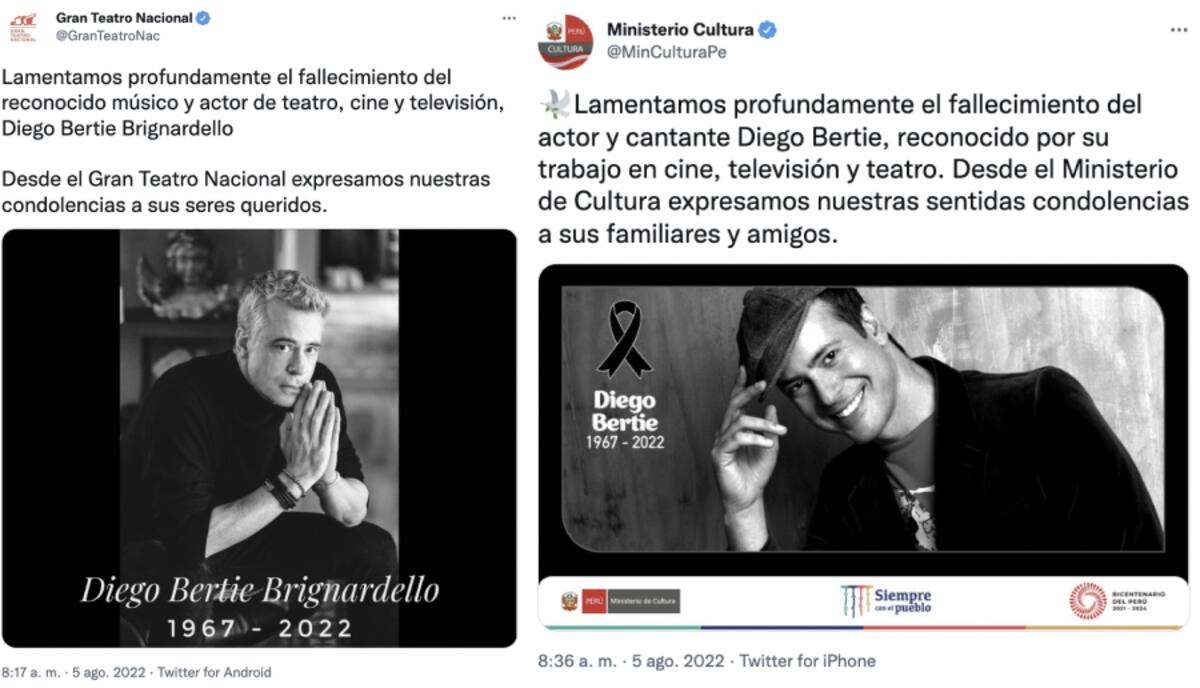
Task: Click Ministerio Cultura verified badge
Action: [x=767, y=30]
